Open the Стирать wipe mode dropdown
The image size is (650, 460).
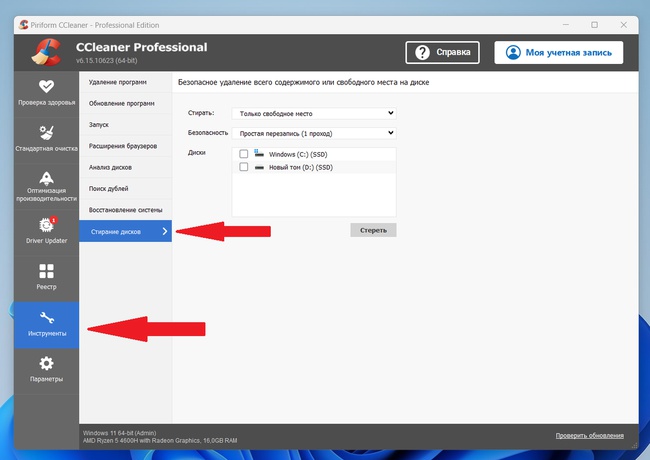coord(314,113)
